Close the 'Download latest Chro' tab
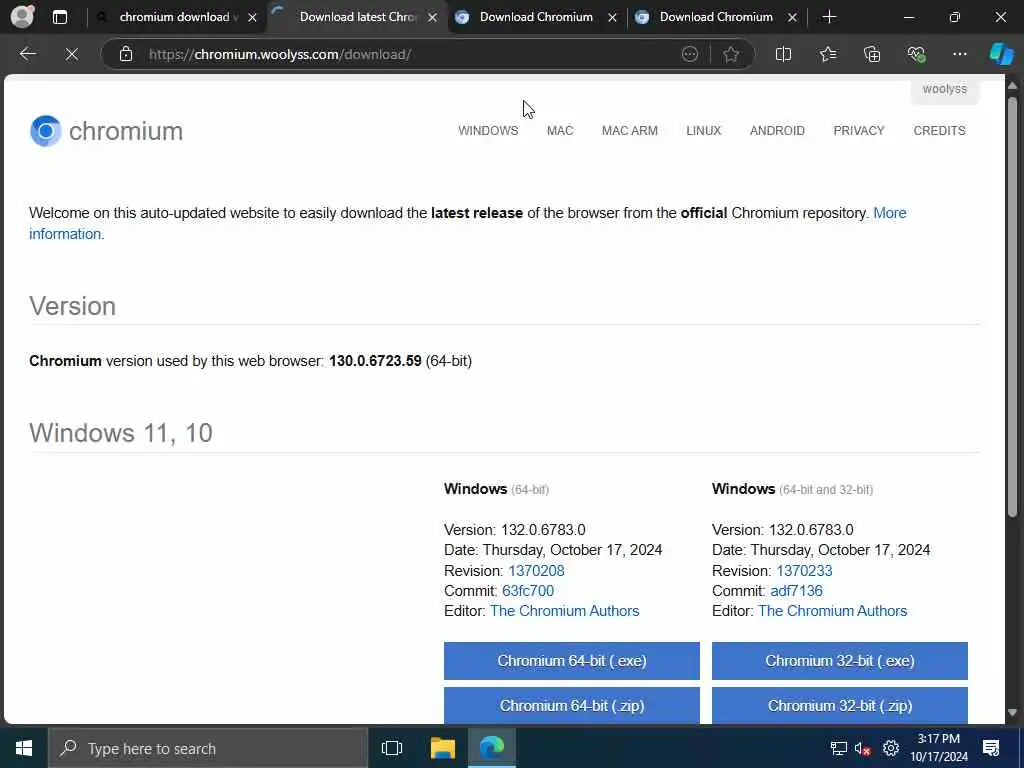The image size is (1024, 768). pyautogui.click(x=432, y=18)
